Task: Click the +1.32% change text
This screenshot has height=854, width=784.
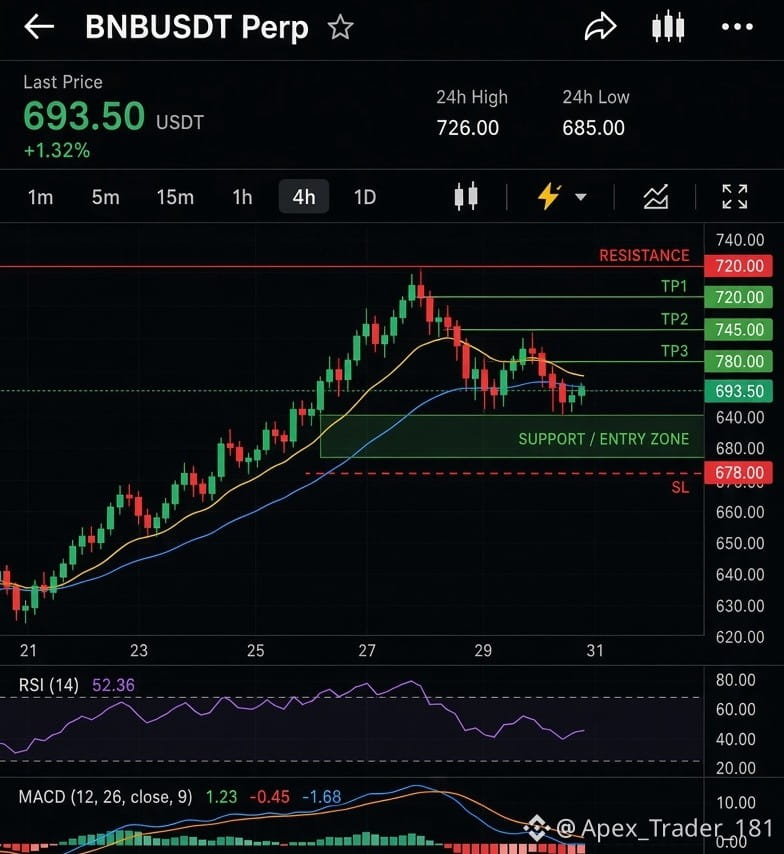Action: click(x=57, y=150)
